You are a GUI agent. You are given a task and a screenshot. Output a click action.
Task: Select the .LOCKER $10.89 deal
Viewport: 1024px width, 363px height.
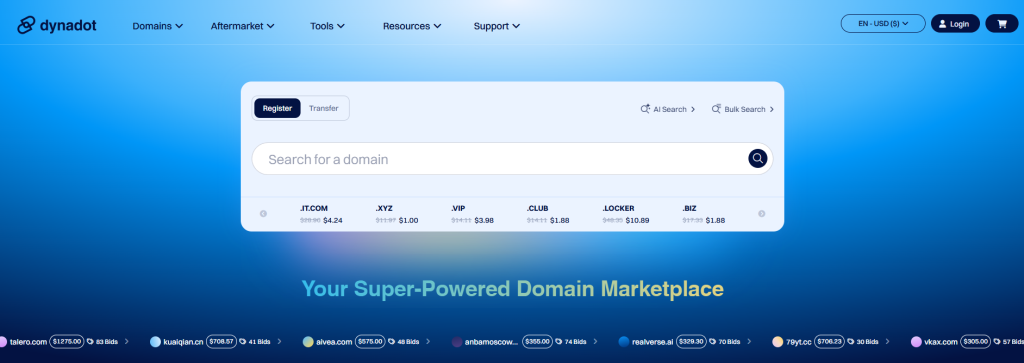click(626, 214)
